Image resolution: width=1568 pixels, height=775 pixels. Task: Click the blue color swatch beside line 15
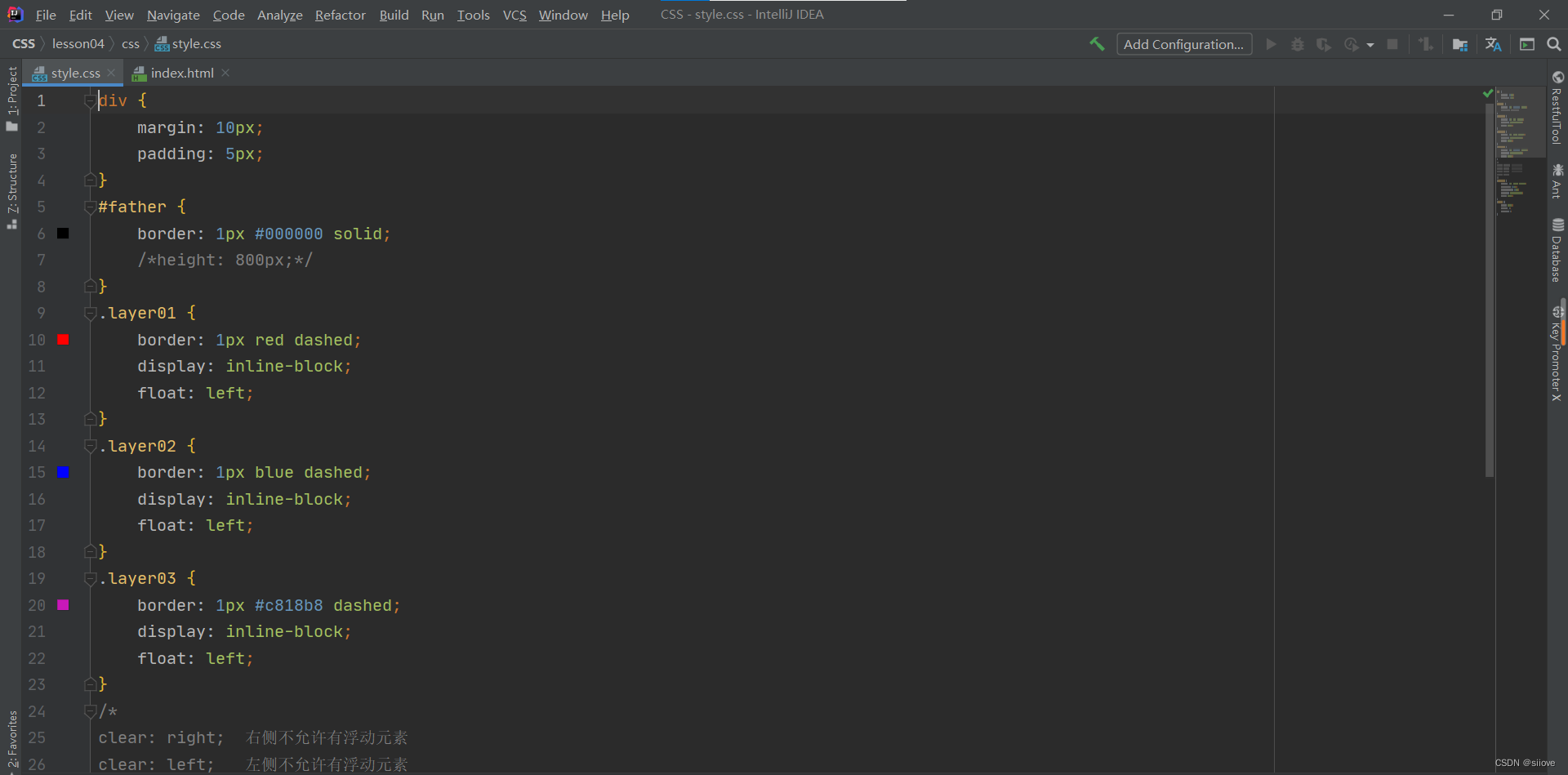click(63, 472)
